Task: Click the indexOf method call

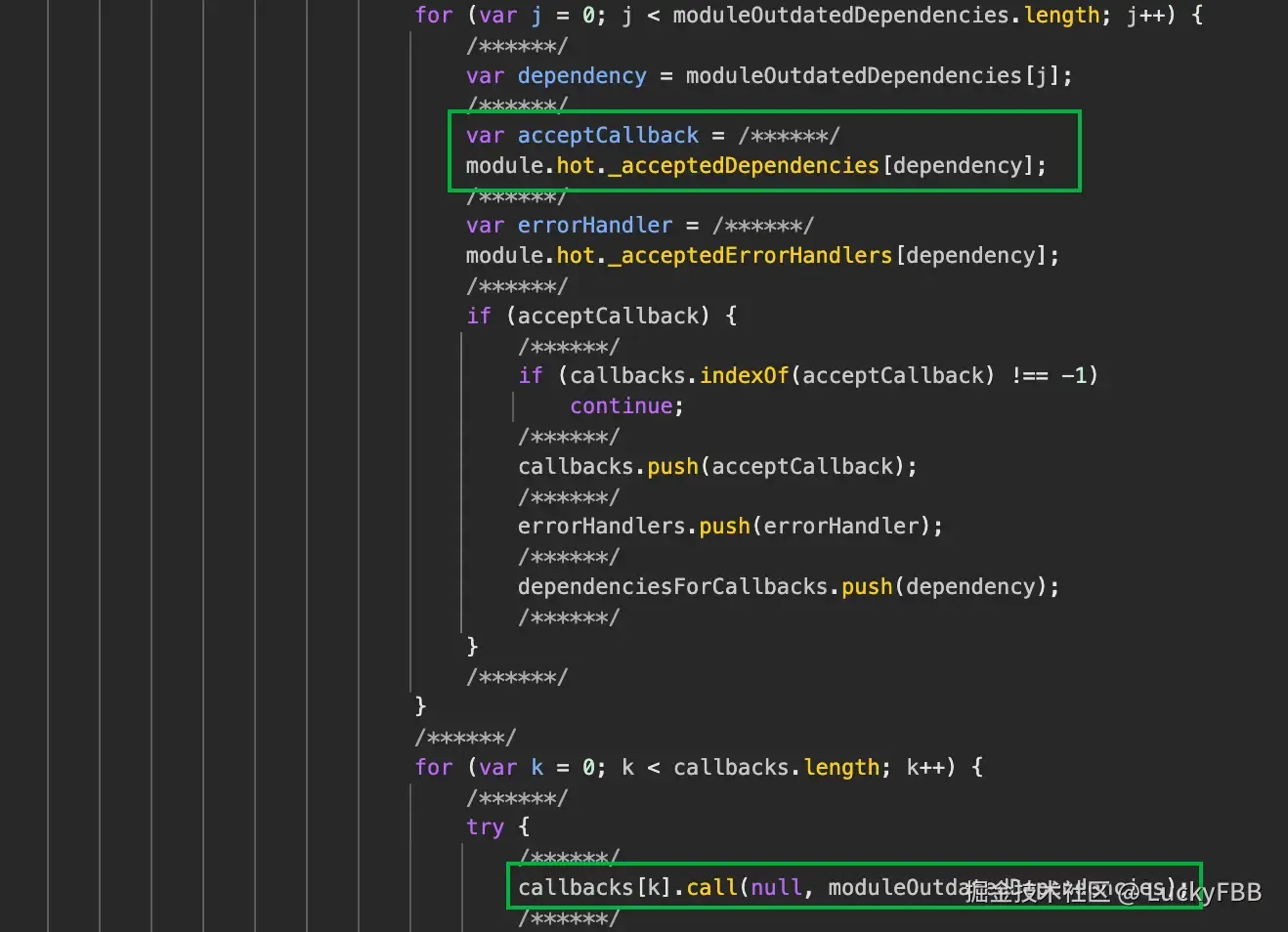Action: point(744,376)
